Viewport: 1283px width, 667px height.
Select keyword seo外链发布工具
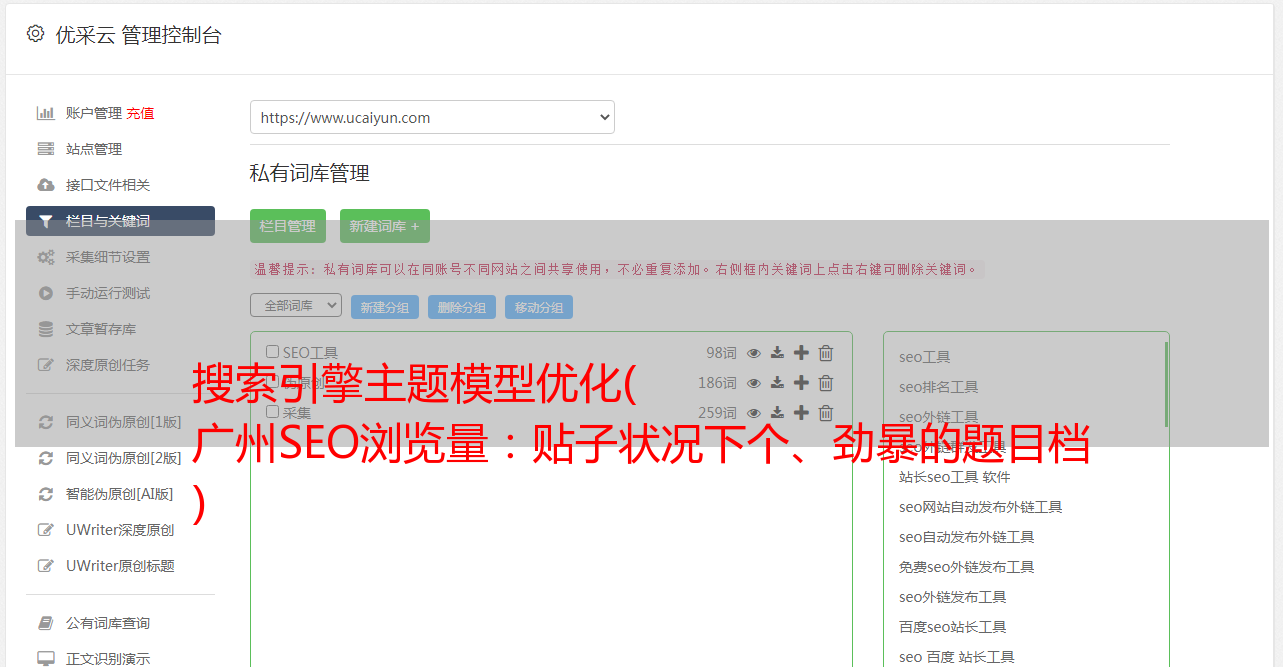(x=952, y=597)
